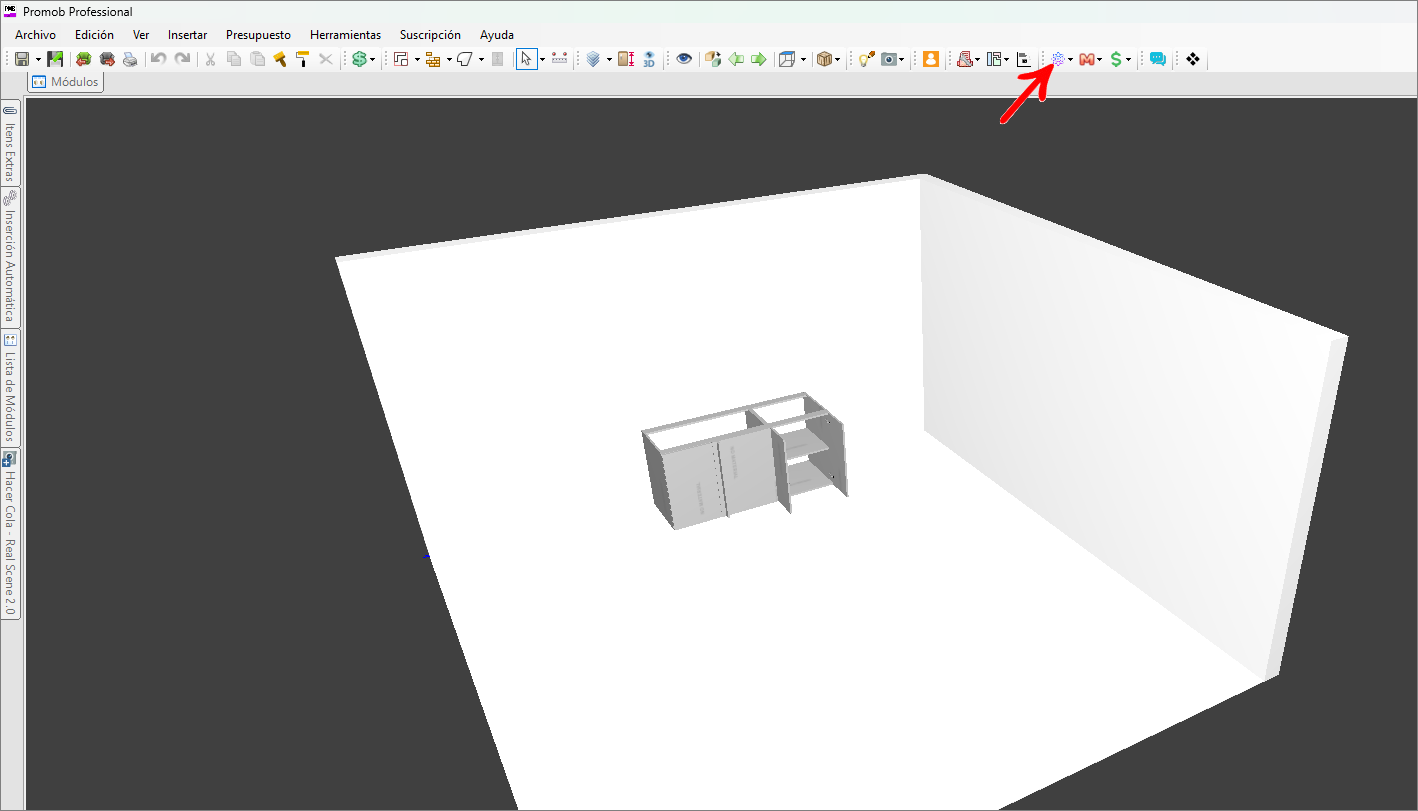The height and width of the screenshot is (811, 1418).
Task: Toggle the hammer tool in the toolbar
Action: click(x=280, y=60)
